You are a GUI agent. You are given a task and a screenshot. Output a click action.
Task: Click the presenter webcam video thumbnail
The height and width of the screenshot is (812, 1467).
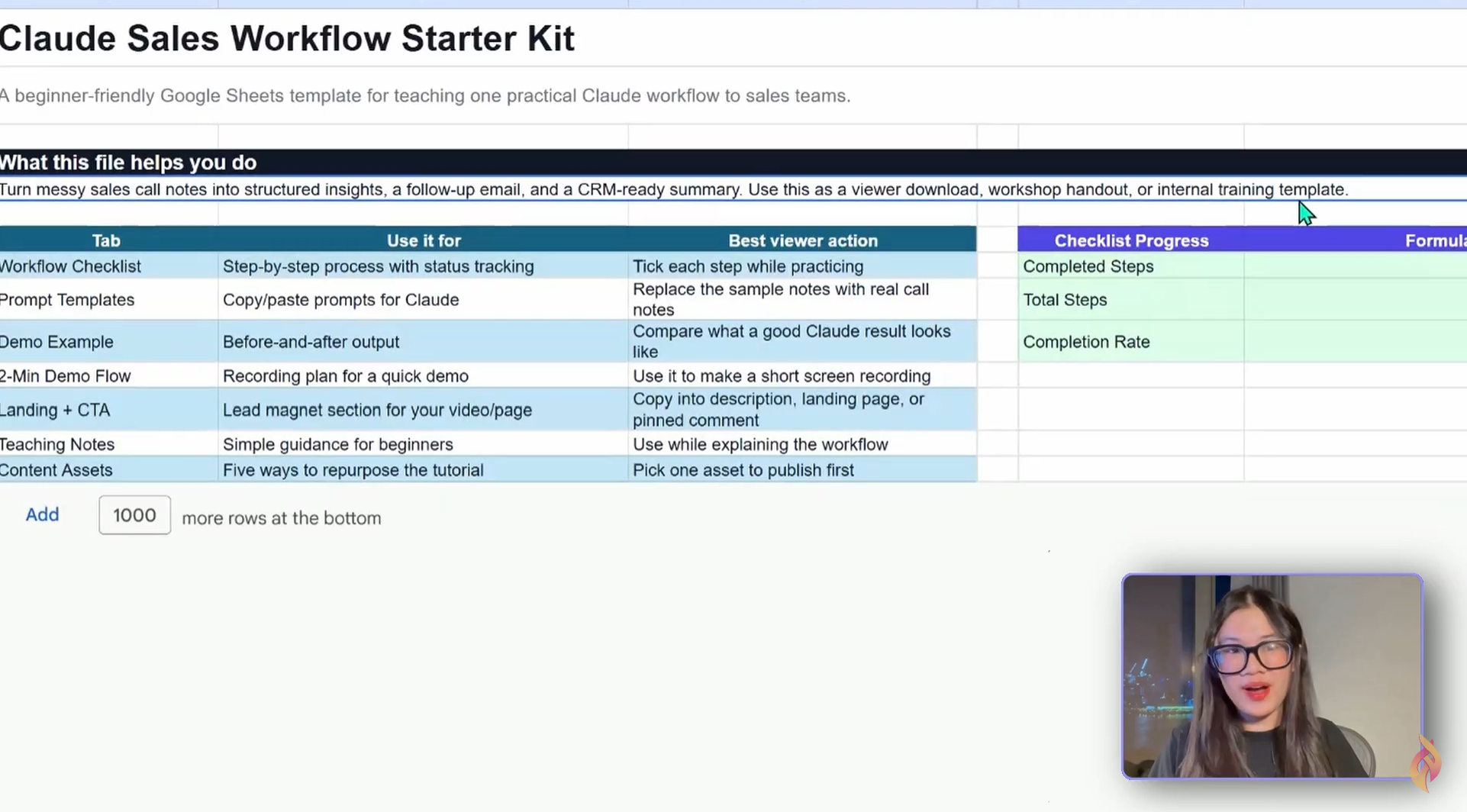1272,676
